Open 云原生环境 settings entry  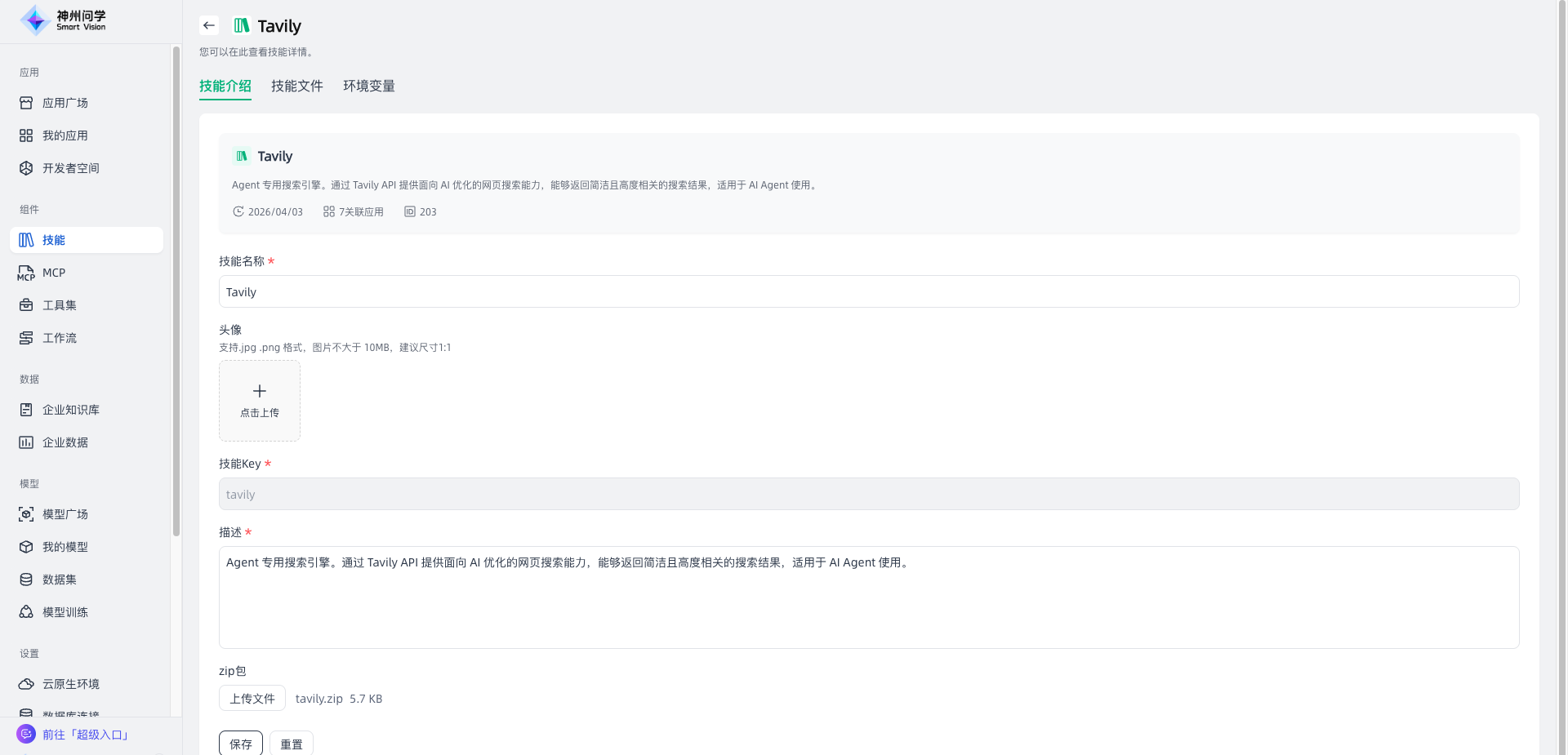(x=87, y=684)
